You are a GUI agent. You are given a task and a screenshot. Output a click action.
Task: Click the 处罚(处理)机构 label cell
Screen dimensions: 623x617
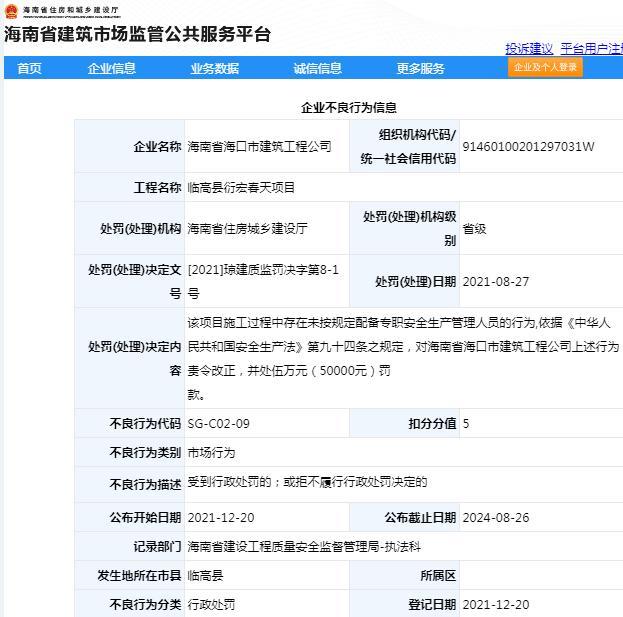pyautogui.click(x=130, y=228)
